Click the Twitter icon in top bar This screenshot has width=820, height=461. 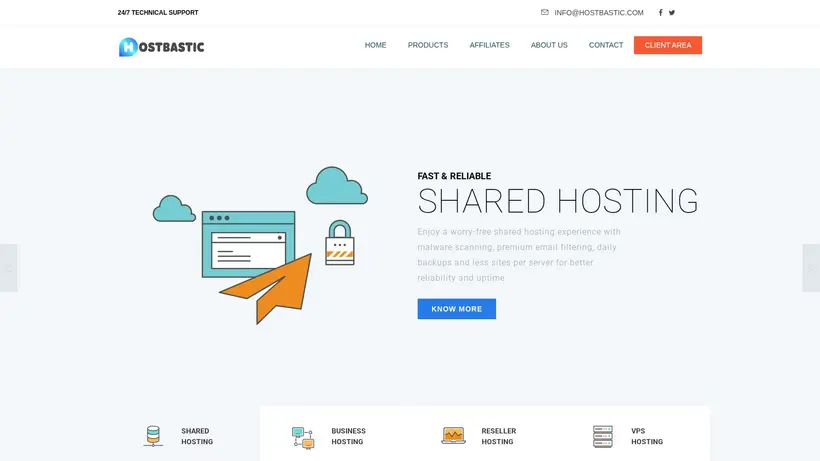click(x=672, y=13)
